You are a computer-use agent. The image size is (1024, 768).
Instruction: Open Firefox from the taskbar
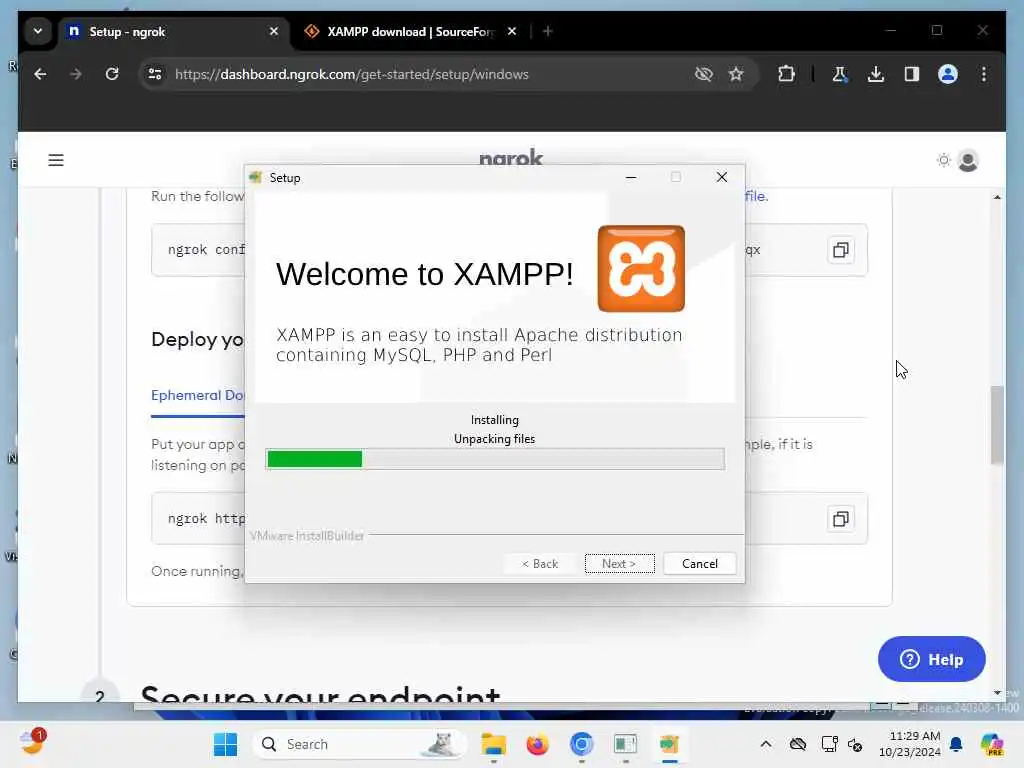pyautogui.click(x=537, y=744)
